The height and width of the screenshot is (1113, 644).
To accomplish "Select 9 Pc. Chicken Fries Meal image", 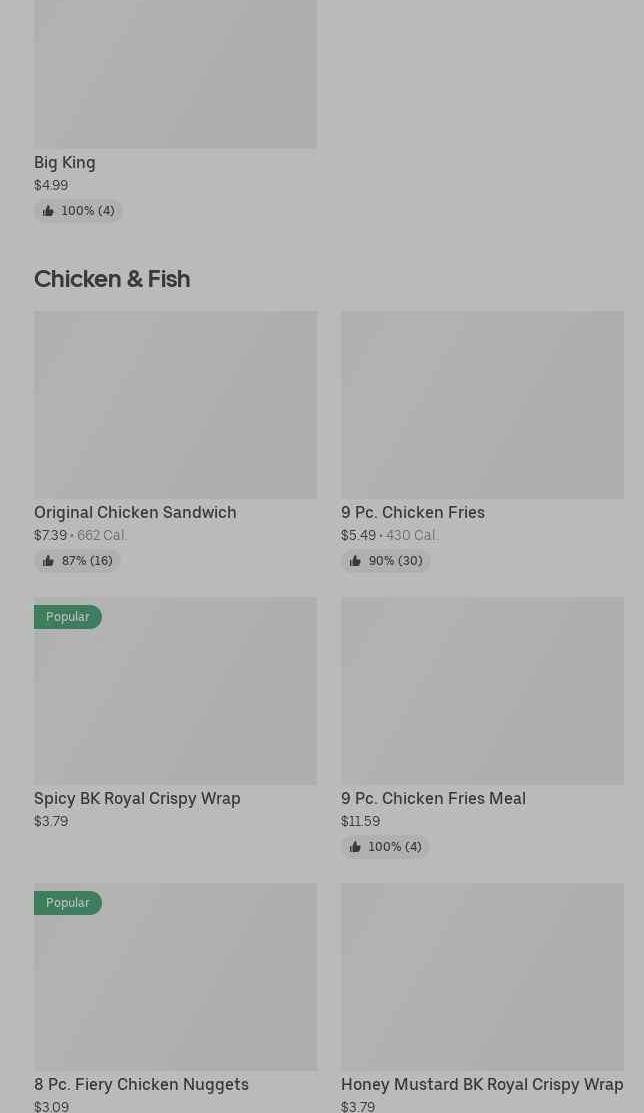I will point(482,690).
